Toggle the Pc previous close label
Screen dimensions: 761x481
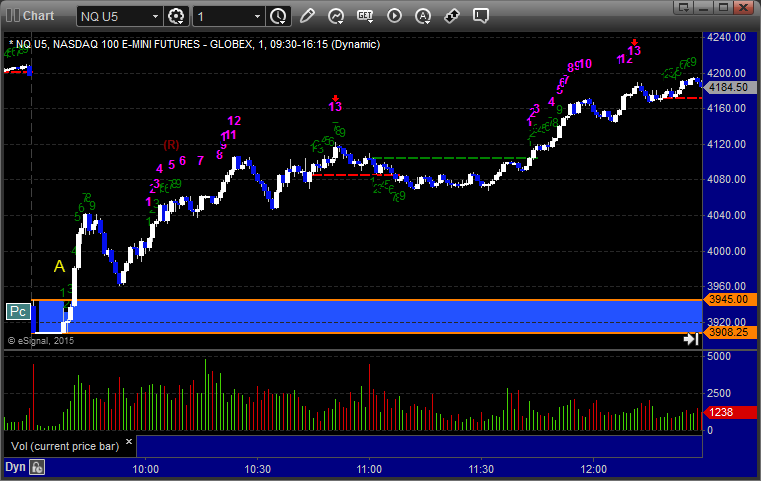(17, 311)
